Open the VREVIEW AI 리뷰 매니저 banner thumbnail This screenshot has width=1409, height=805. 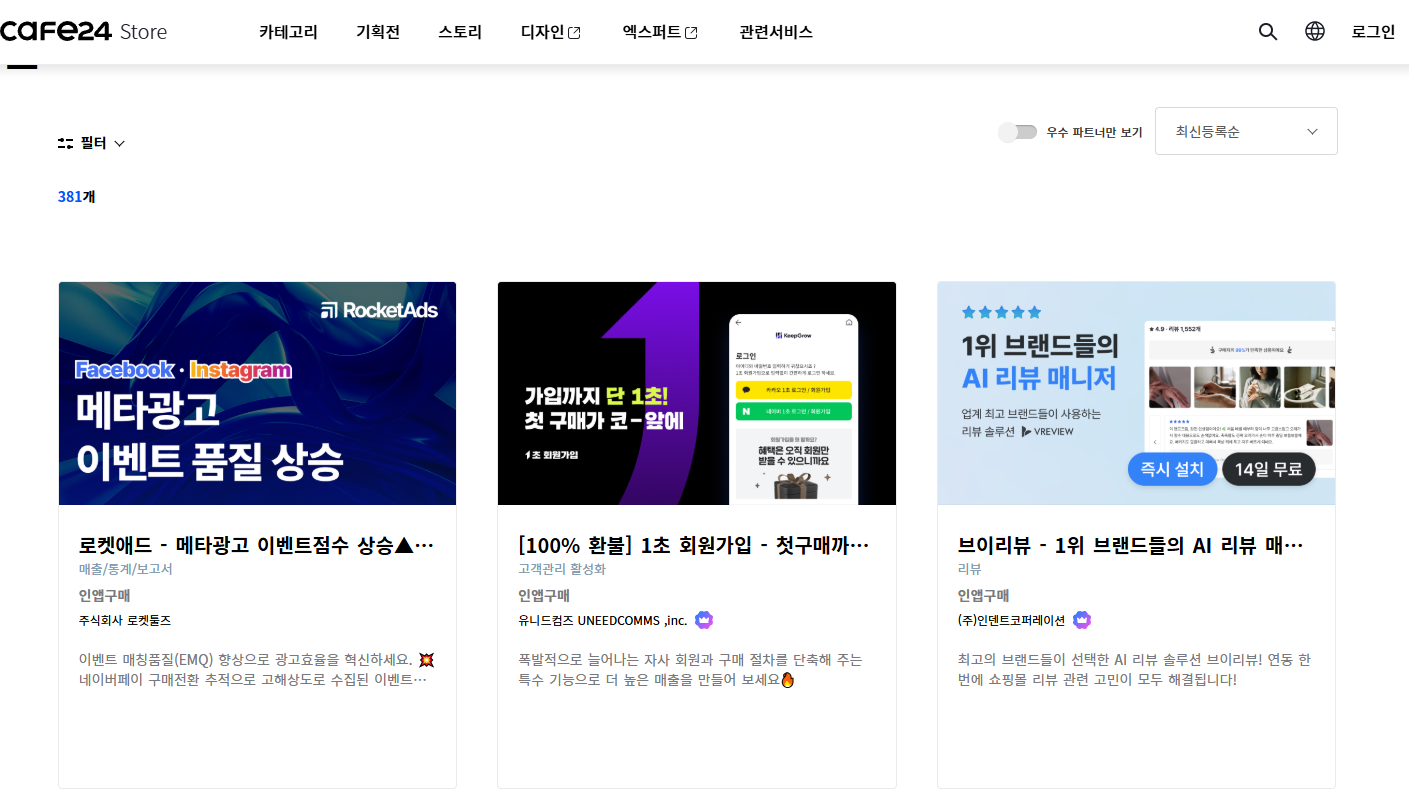[x=1136, y=393]
